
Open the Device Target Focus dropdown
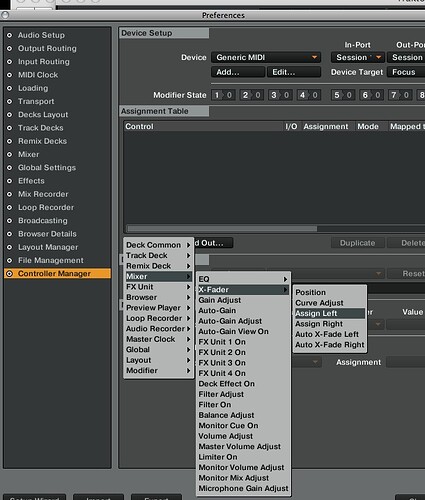[406, 72]
